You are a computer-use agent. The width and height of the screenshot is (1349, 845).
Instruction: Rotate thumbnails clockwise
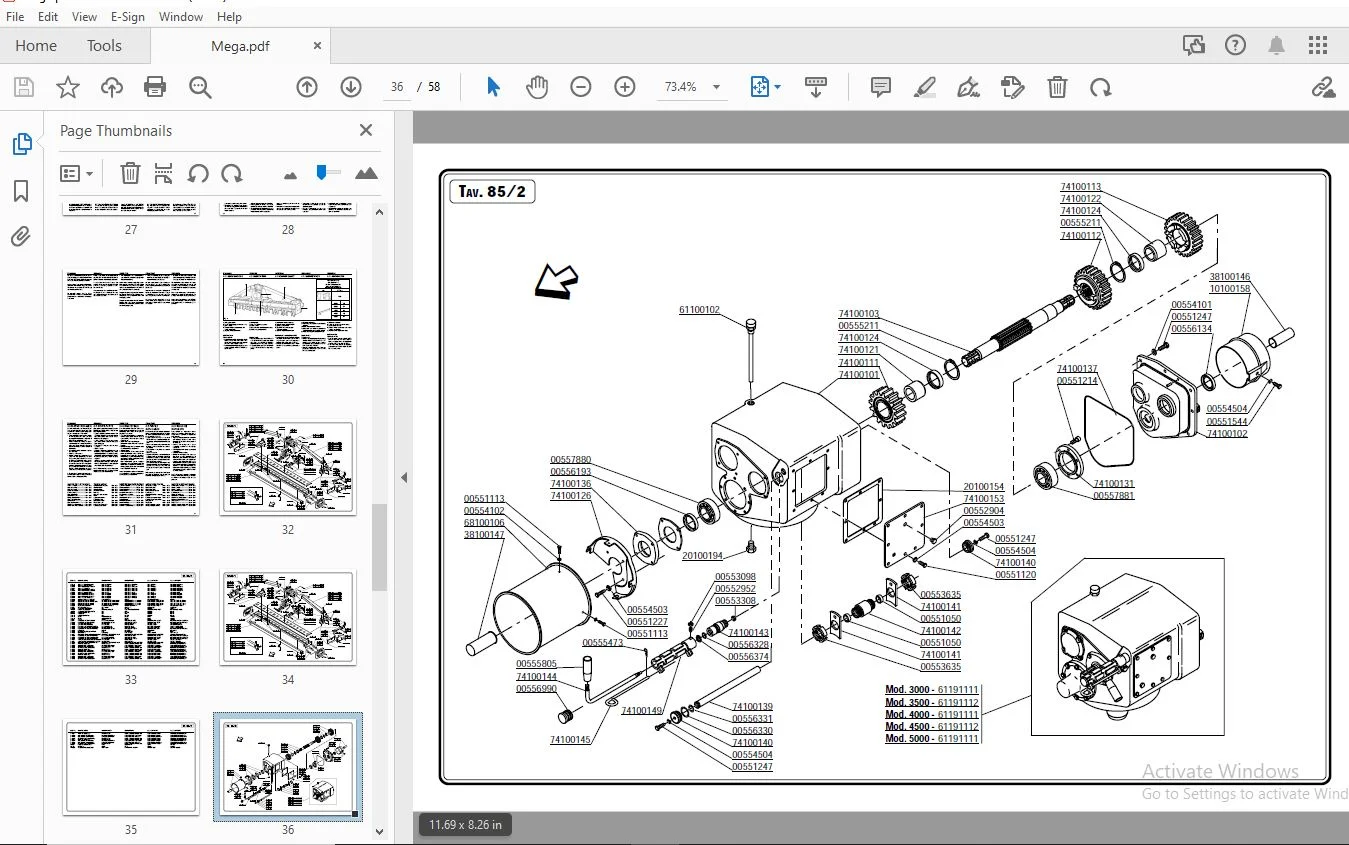click(x=232, y=173)
